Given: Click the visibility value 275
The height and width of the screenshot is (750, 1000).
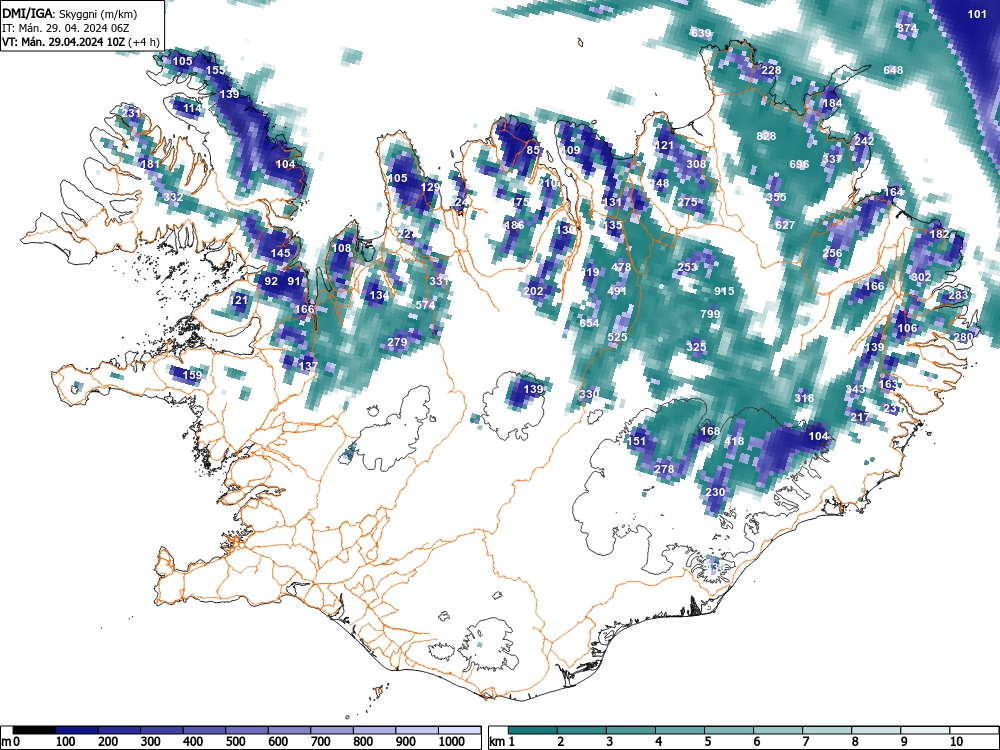Looking at the screenshot, I should pos(688,202).
